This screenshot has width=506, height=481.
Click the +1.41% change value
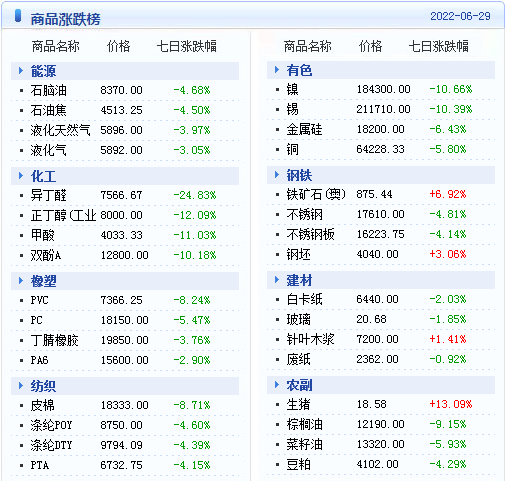(x=448, y=339)
